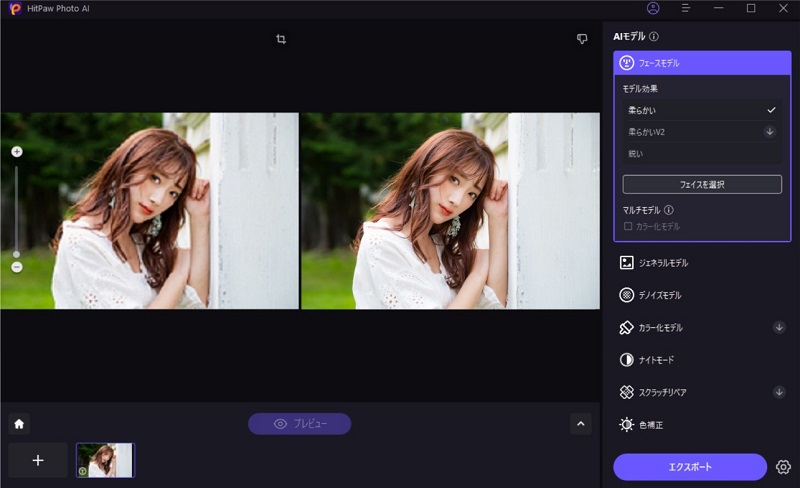Enable the カラー化モデル checkbox
Image resolution: width=800 pixels, height=488 pixels.
click(x=628, y=226)
